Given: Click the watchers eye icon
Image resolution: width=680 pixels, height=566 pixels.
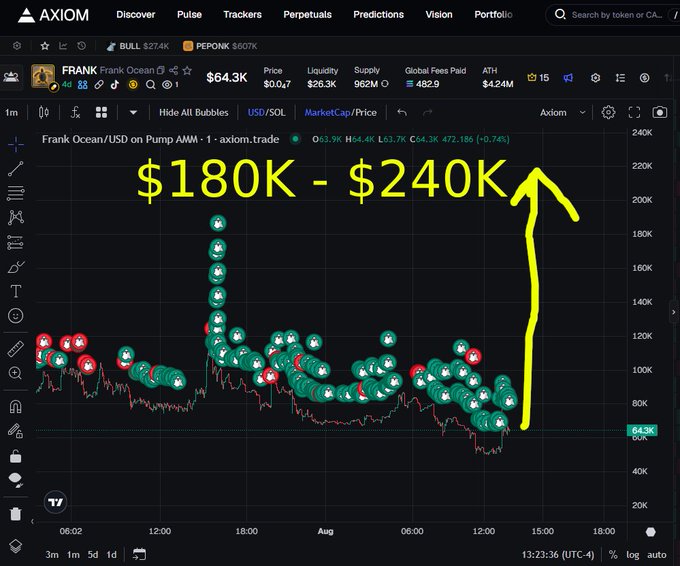Looking at the screenshot, I should (167, 85).
